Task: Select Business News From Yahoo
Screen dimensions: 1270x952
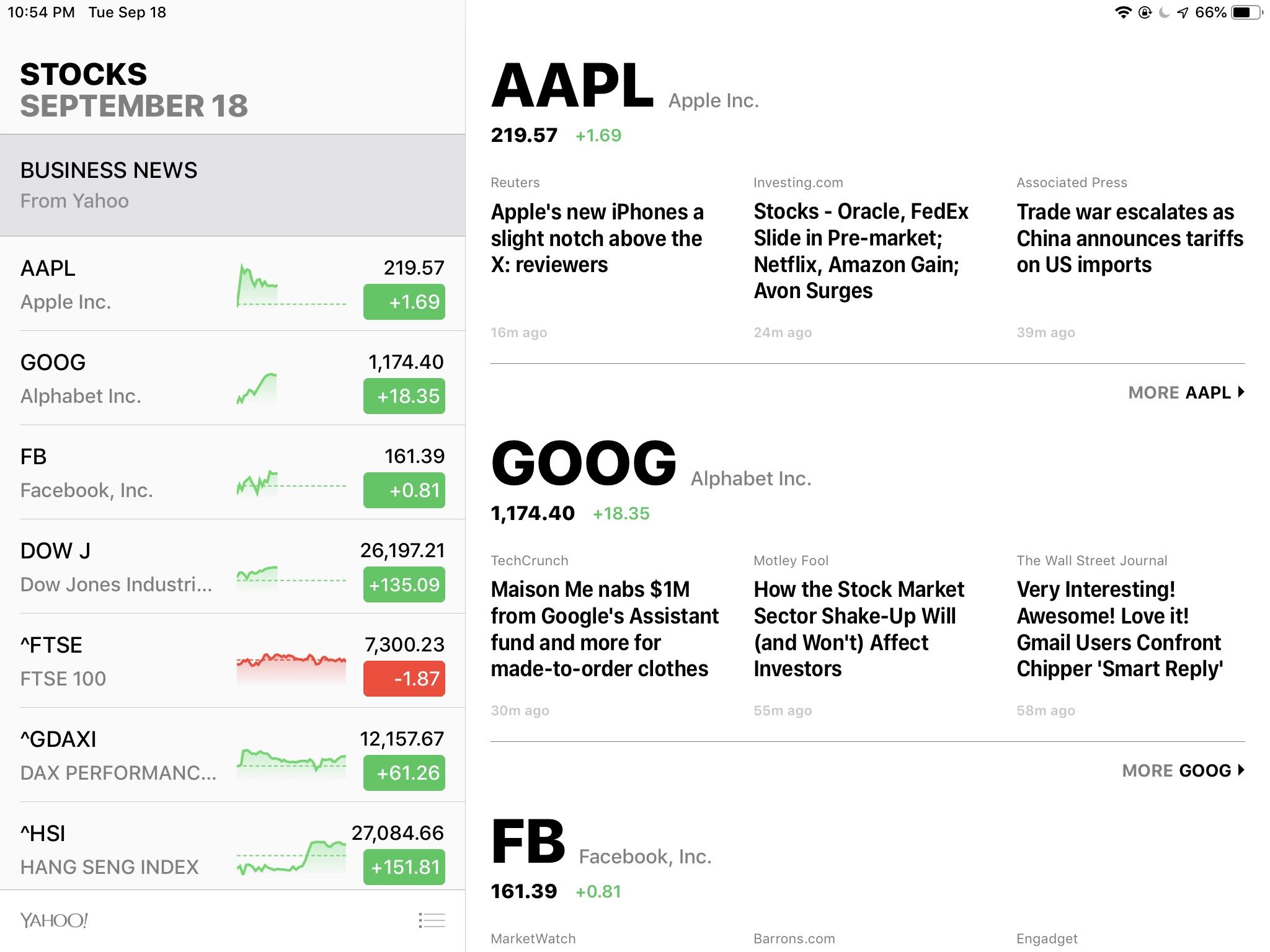Action: (x=233, y=185)
